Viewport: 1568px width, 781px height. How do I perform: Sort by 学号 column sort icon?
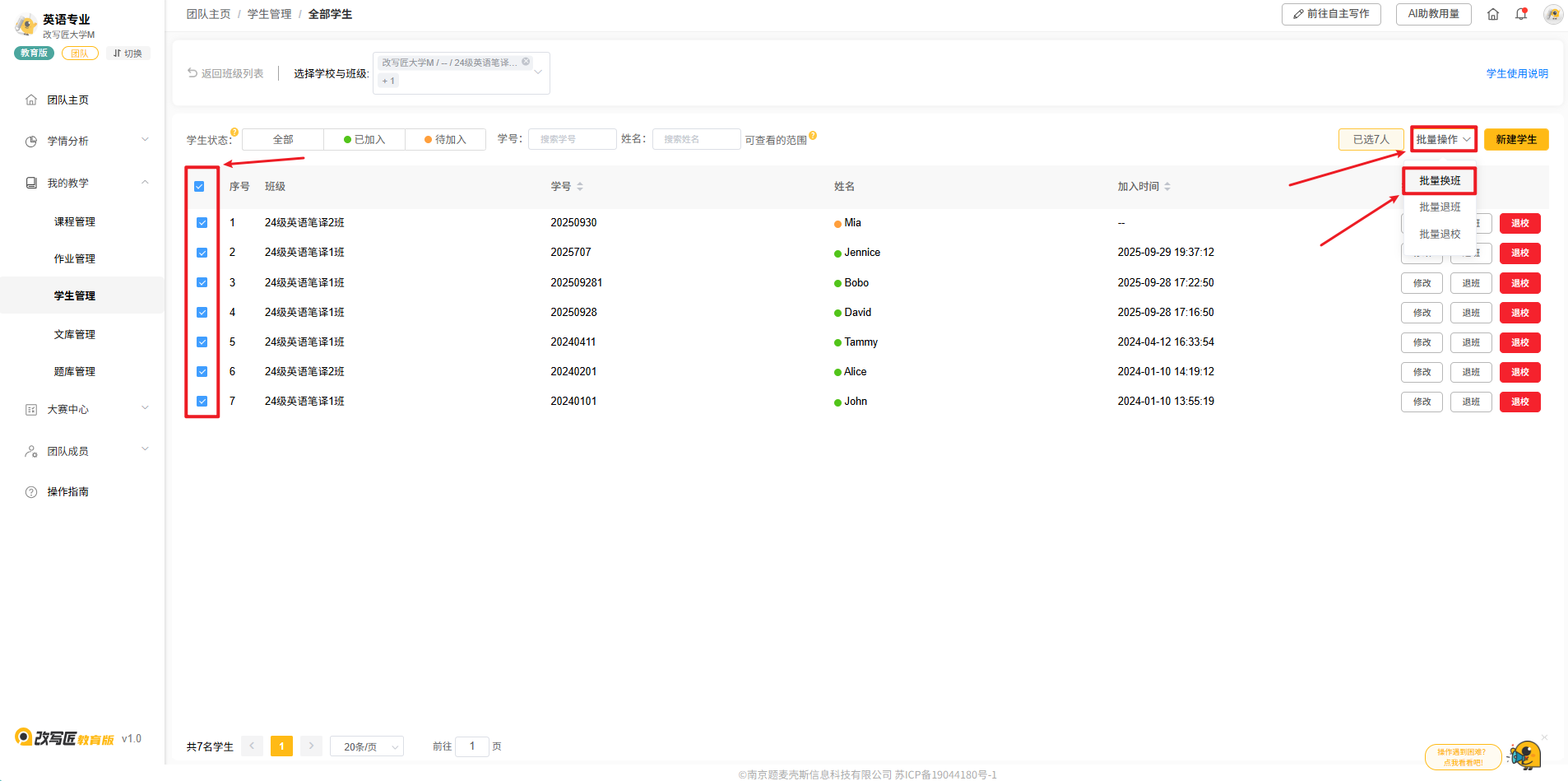click(580, 187)
